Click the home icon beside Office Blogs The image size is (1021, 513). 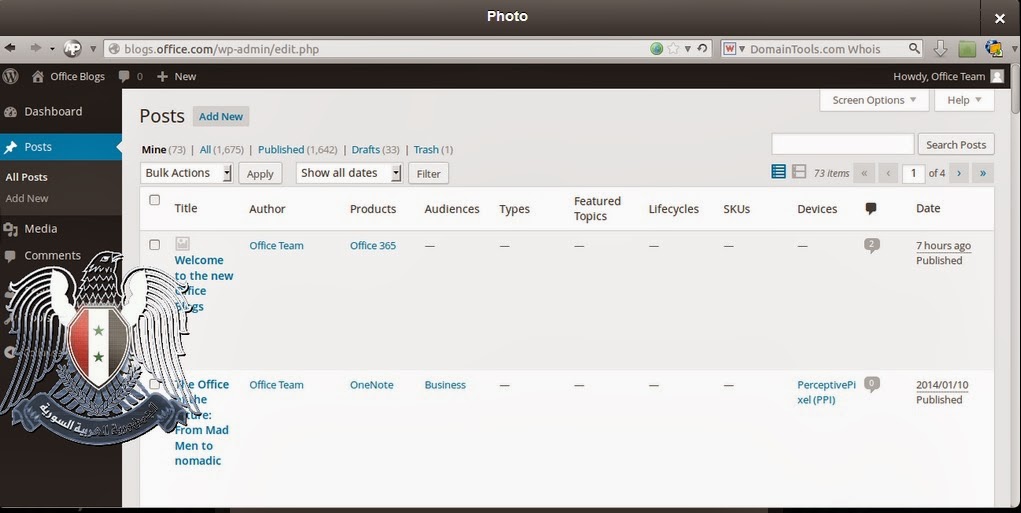tap(38, 76)
